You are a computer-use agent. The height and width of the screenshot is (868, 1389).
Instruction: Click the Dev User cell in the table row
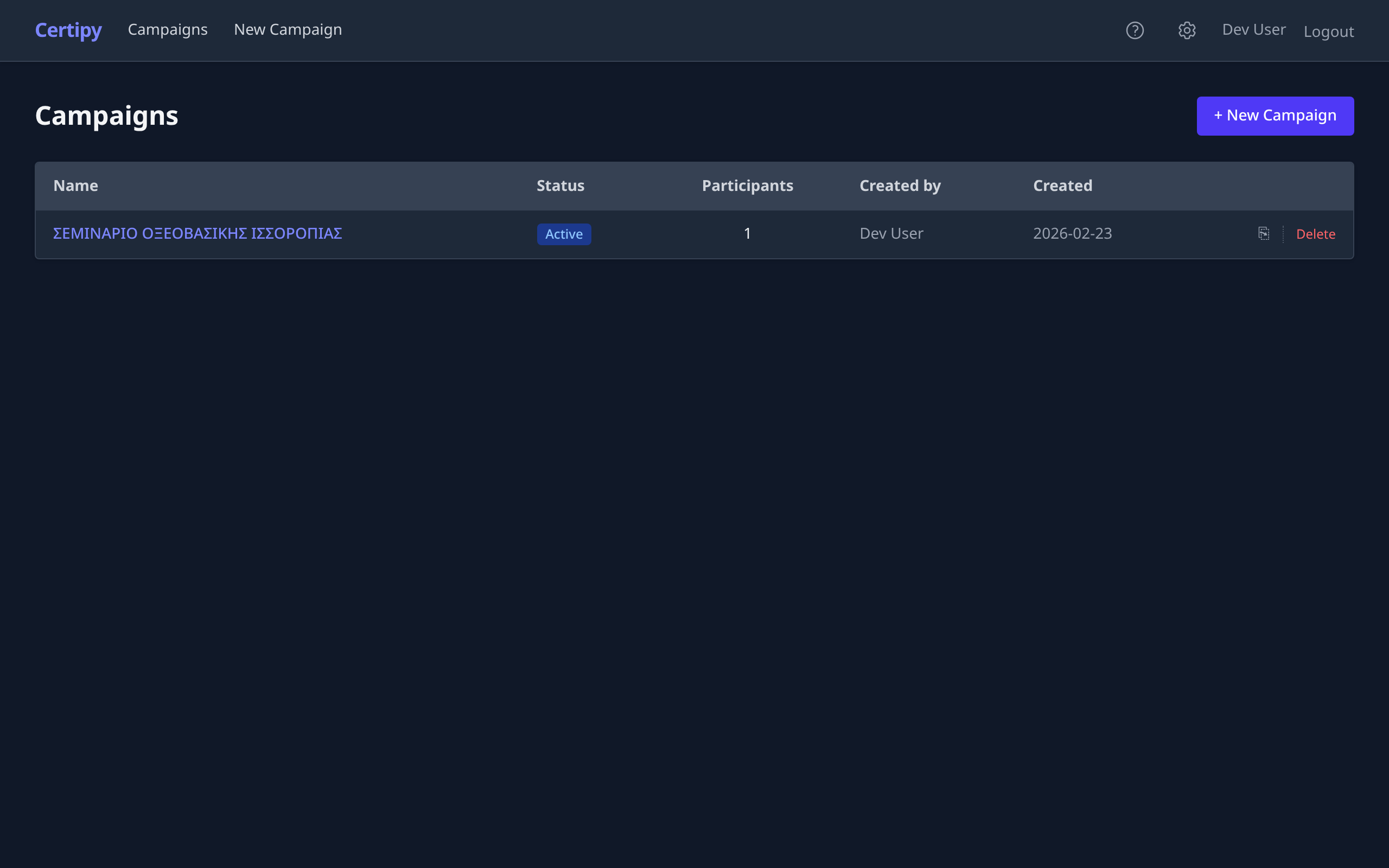coord(891,233)
